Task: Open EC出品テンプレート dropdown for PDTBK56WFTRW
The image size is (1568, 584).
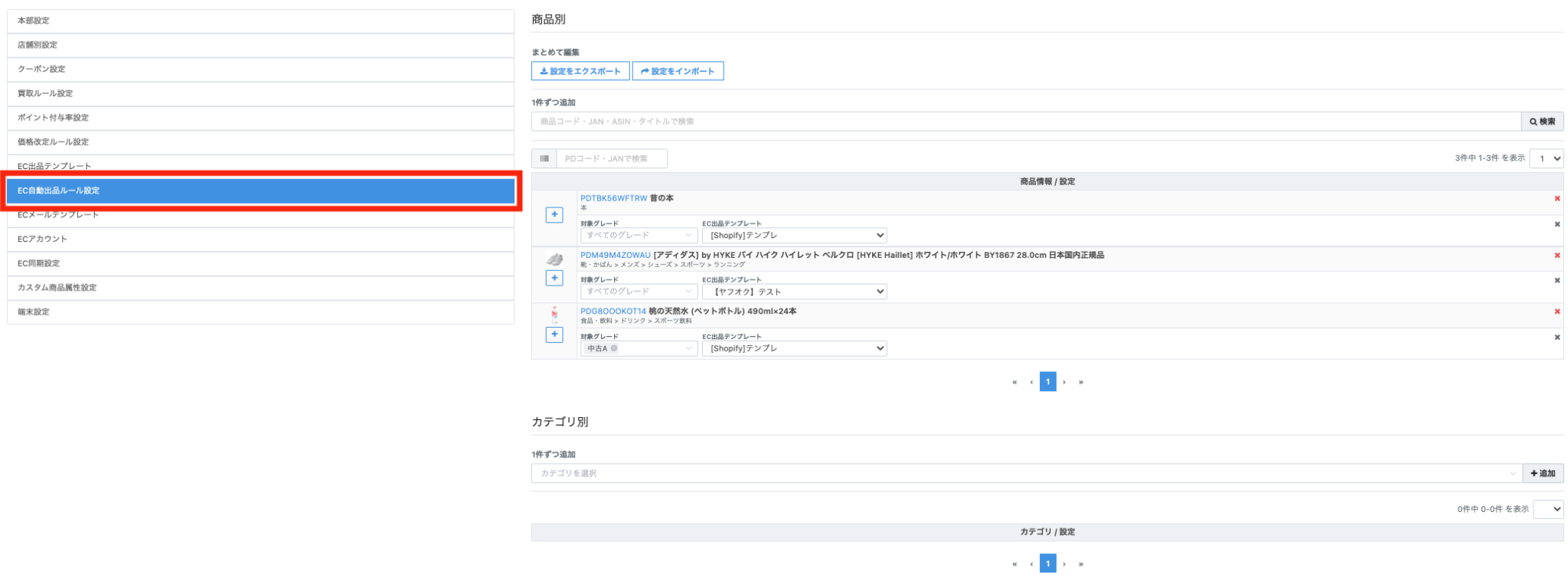Action: click(795, 236)
